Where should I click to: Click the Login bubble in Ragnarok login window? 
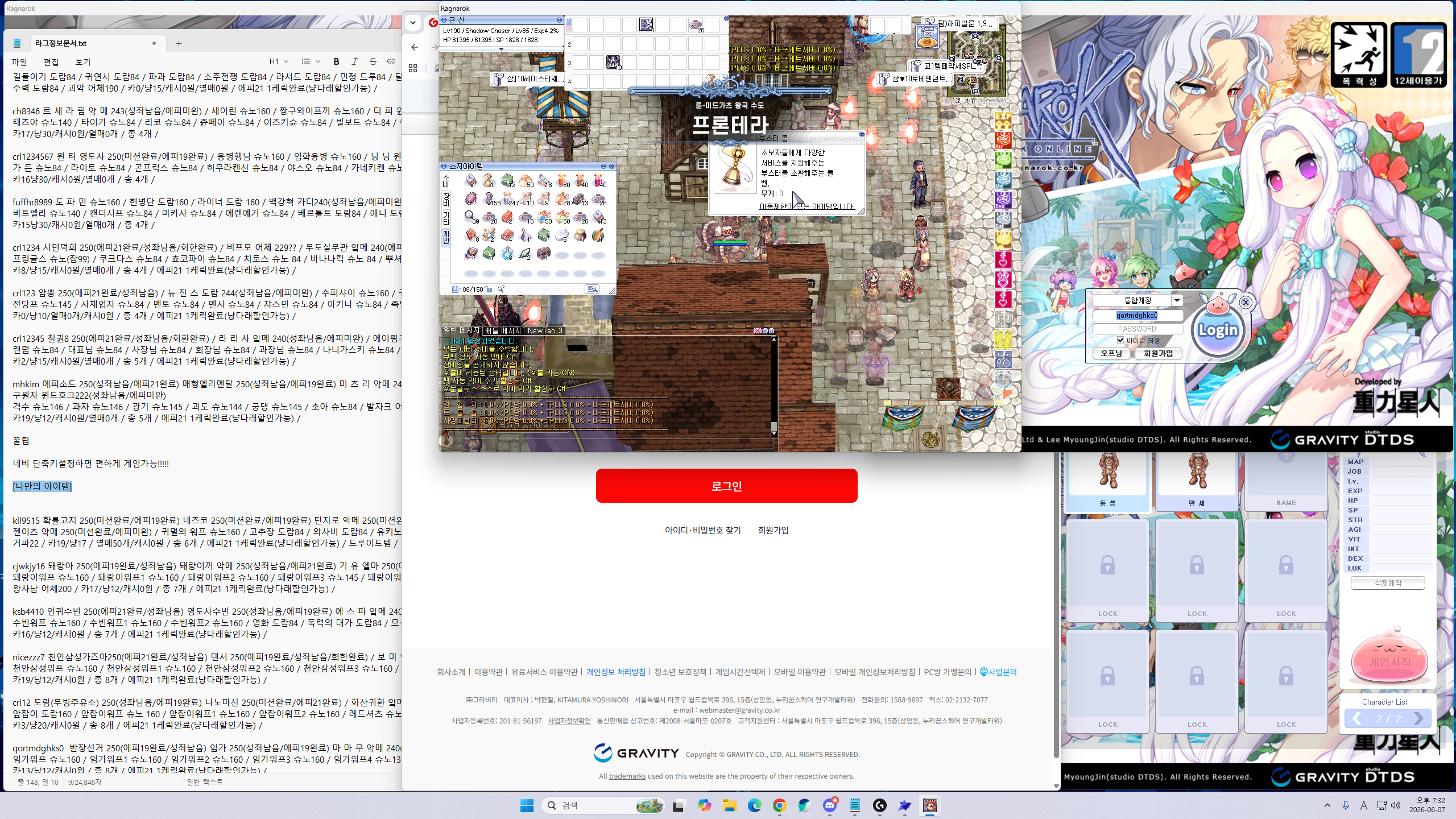(x=1218, y=329)
